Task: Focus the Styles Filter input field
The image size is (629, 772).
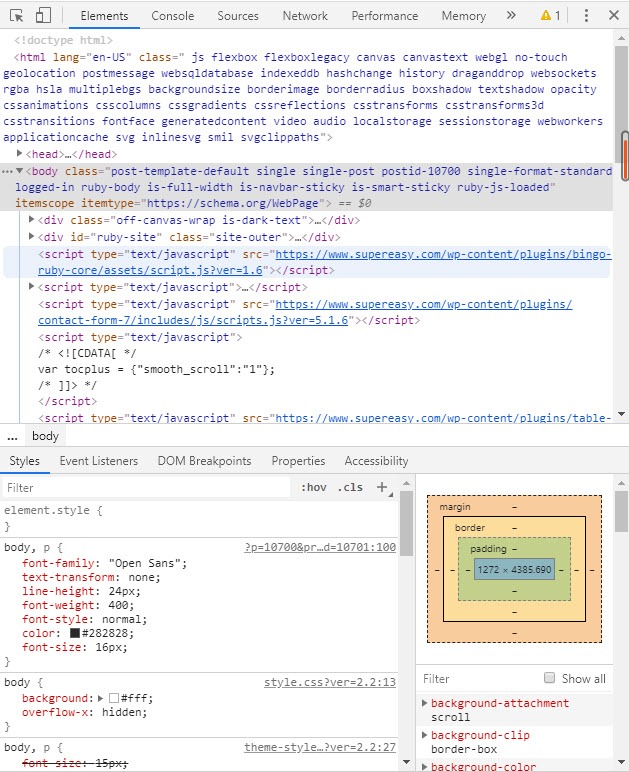Action: [x=147, y=487]
